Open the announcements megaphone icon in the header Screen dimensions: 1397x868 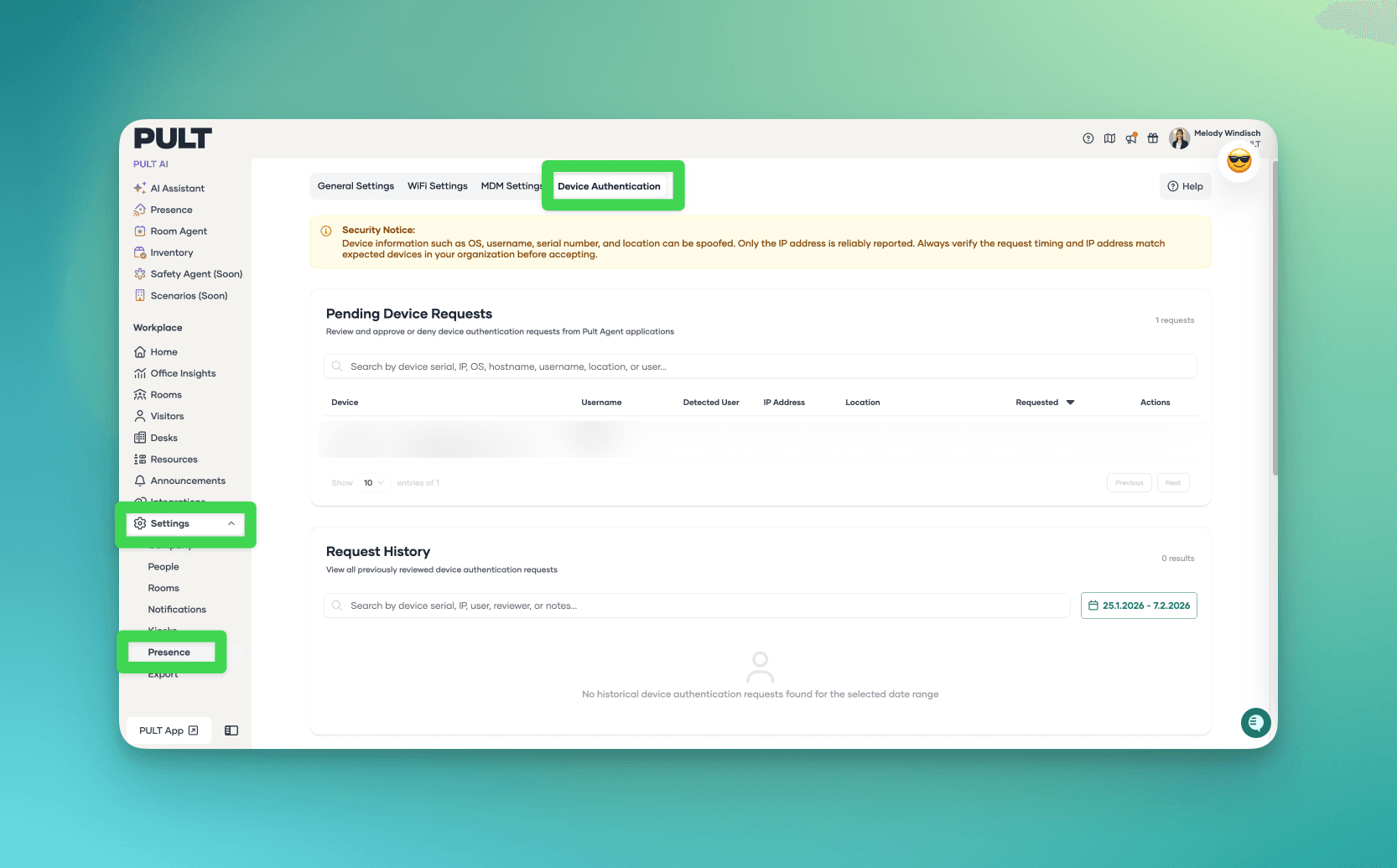pos(1131,138)
